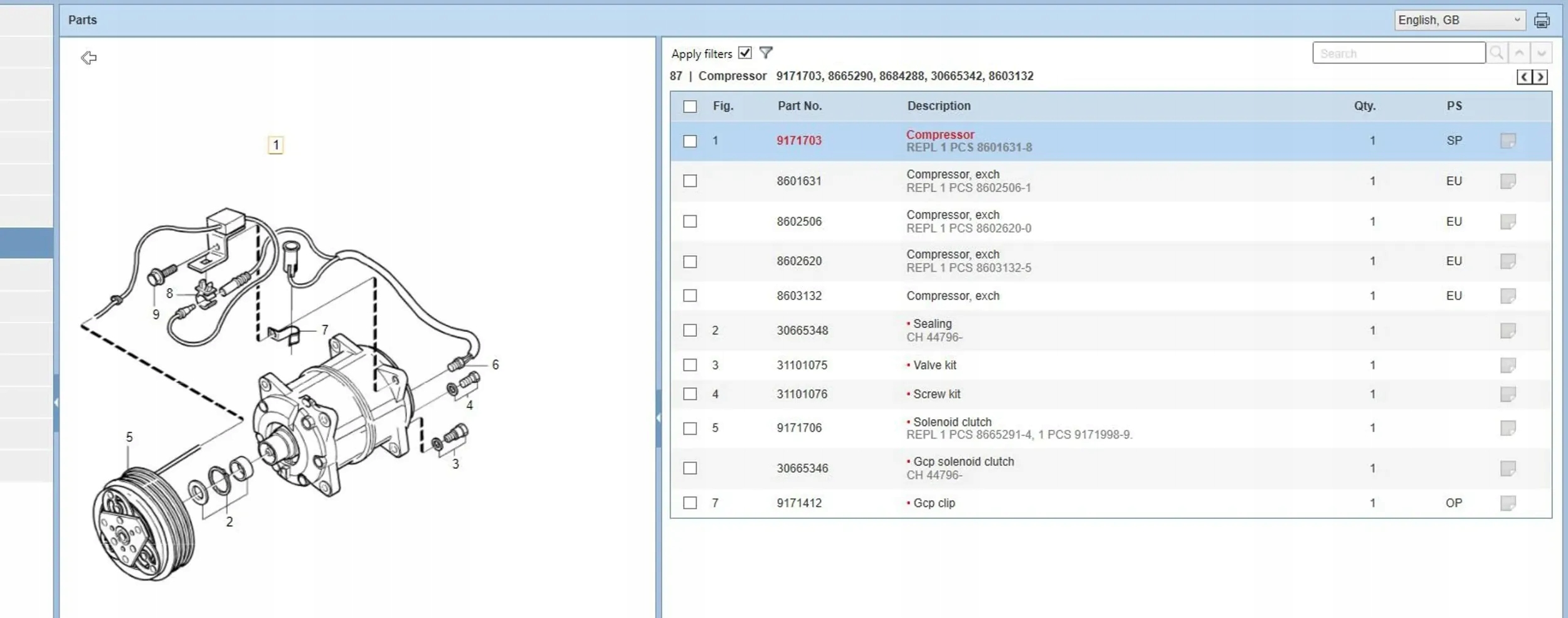Click the Gcp solenoid clutch description

point(963,462)
